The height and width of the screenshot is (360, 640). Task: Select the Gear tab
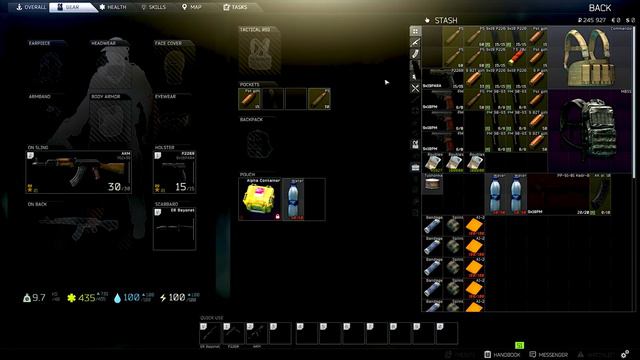[73, 7]
